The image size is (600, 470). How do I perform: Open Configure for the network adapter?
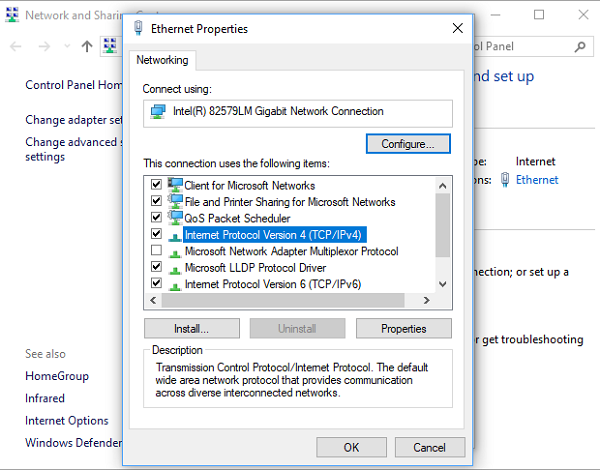point(408,144)
